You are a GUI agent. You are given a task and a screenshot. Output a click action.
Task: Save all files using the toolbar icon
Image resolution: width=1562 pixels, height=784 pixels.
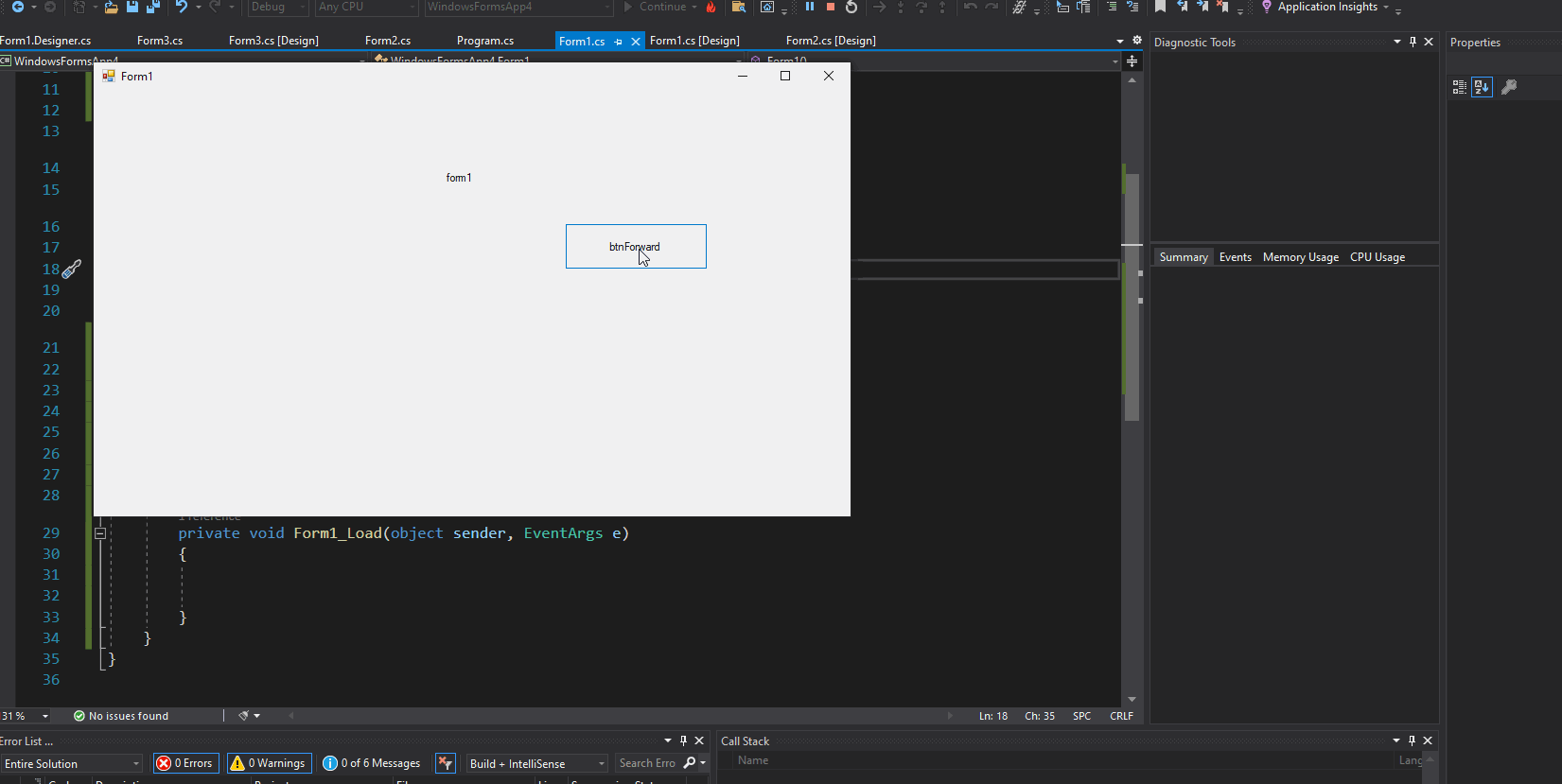(x=152, y=7)
